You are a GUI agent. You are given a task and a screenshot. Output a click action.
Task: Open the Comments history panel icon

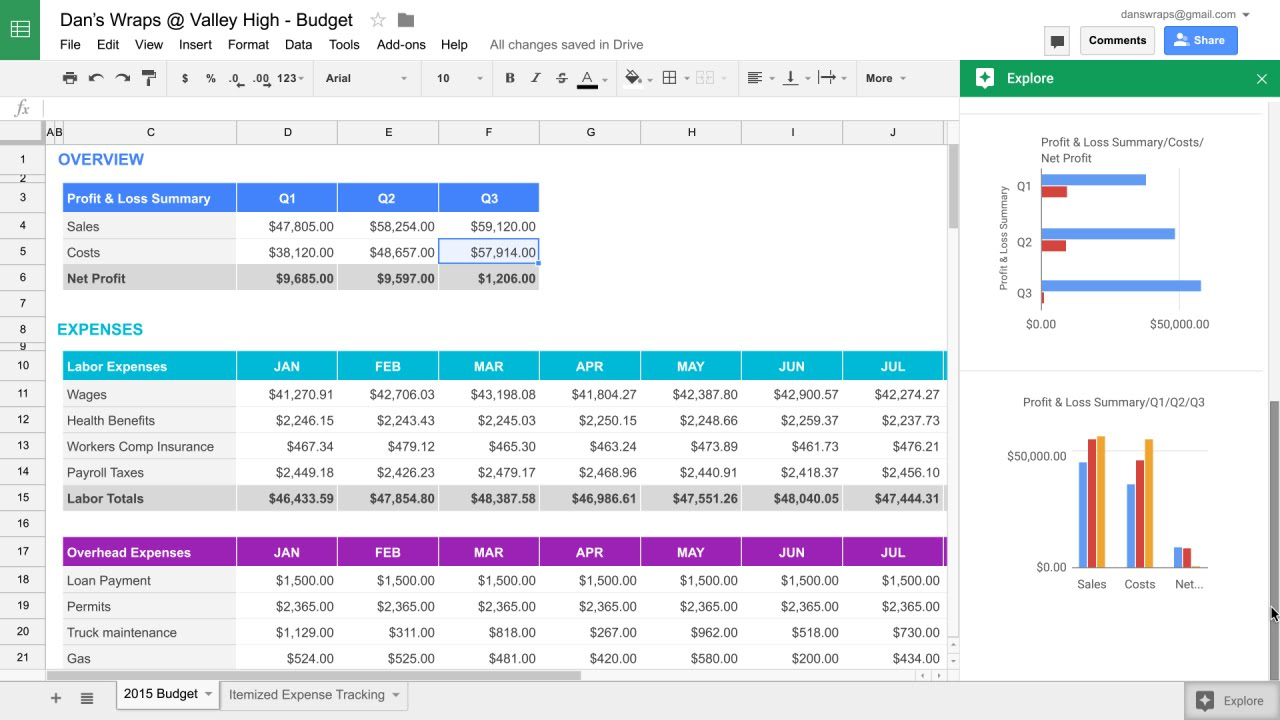[x=1057, y=40]
